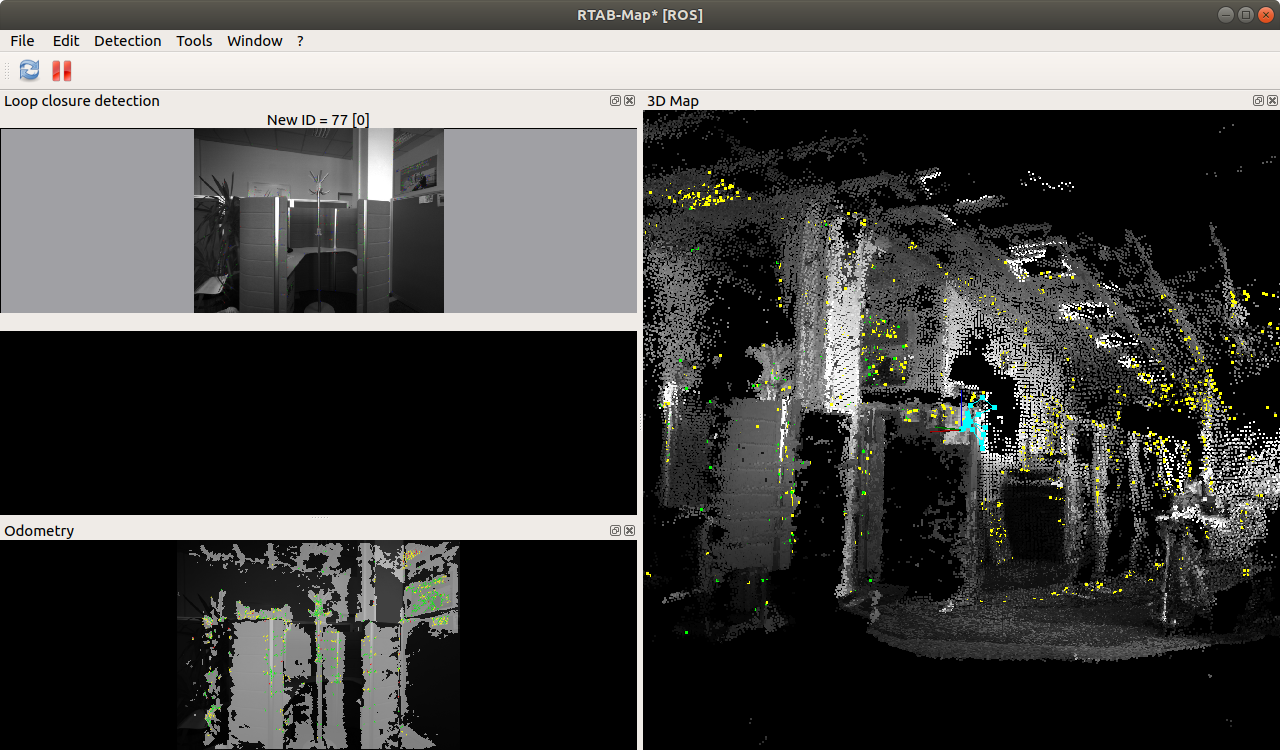
Task: Undock the 3D Map panel
Action: click(1258, 101)
